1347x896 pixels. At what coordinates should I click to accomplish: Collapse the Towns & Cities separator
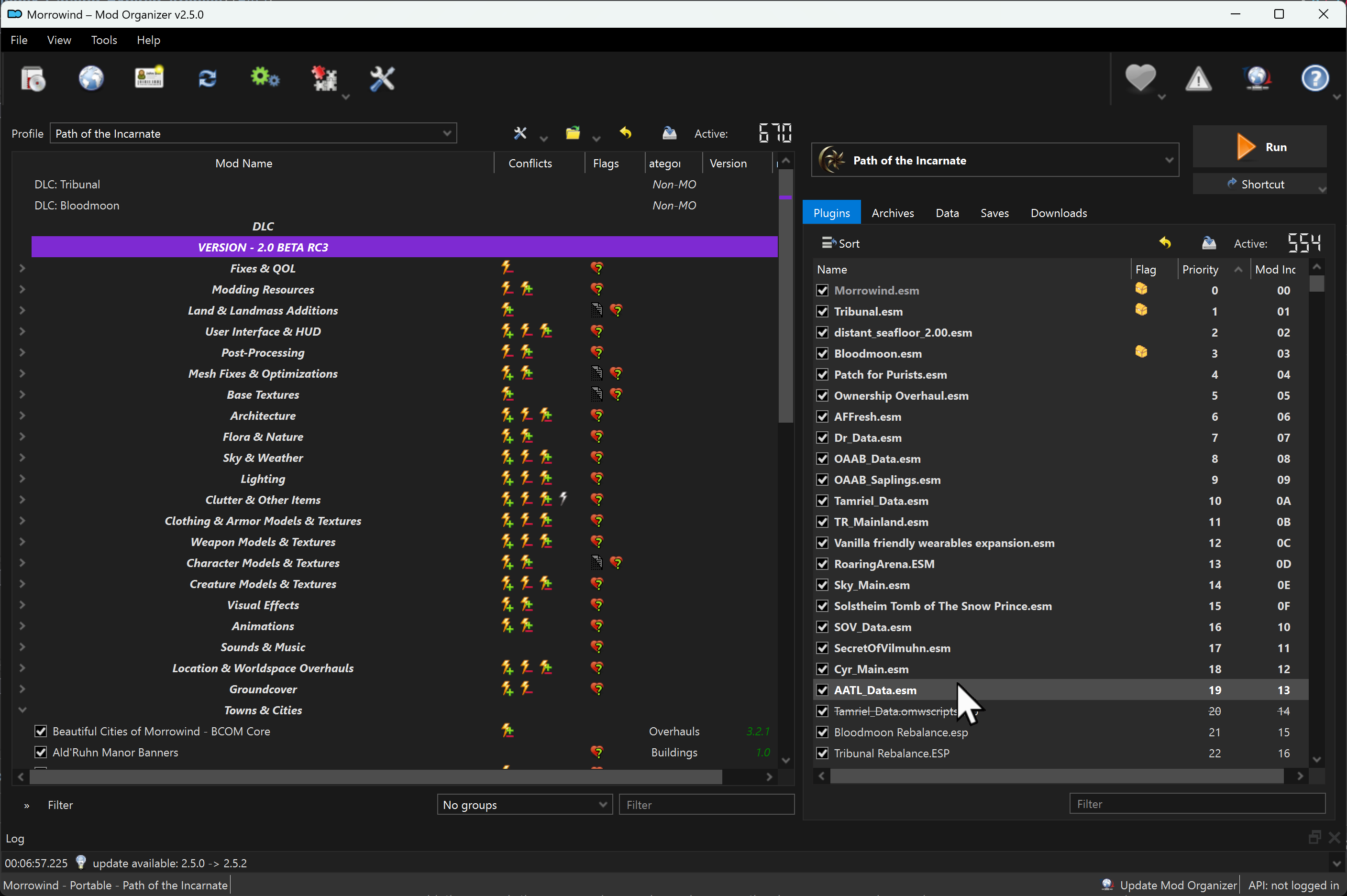point(22,710)
